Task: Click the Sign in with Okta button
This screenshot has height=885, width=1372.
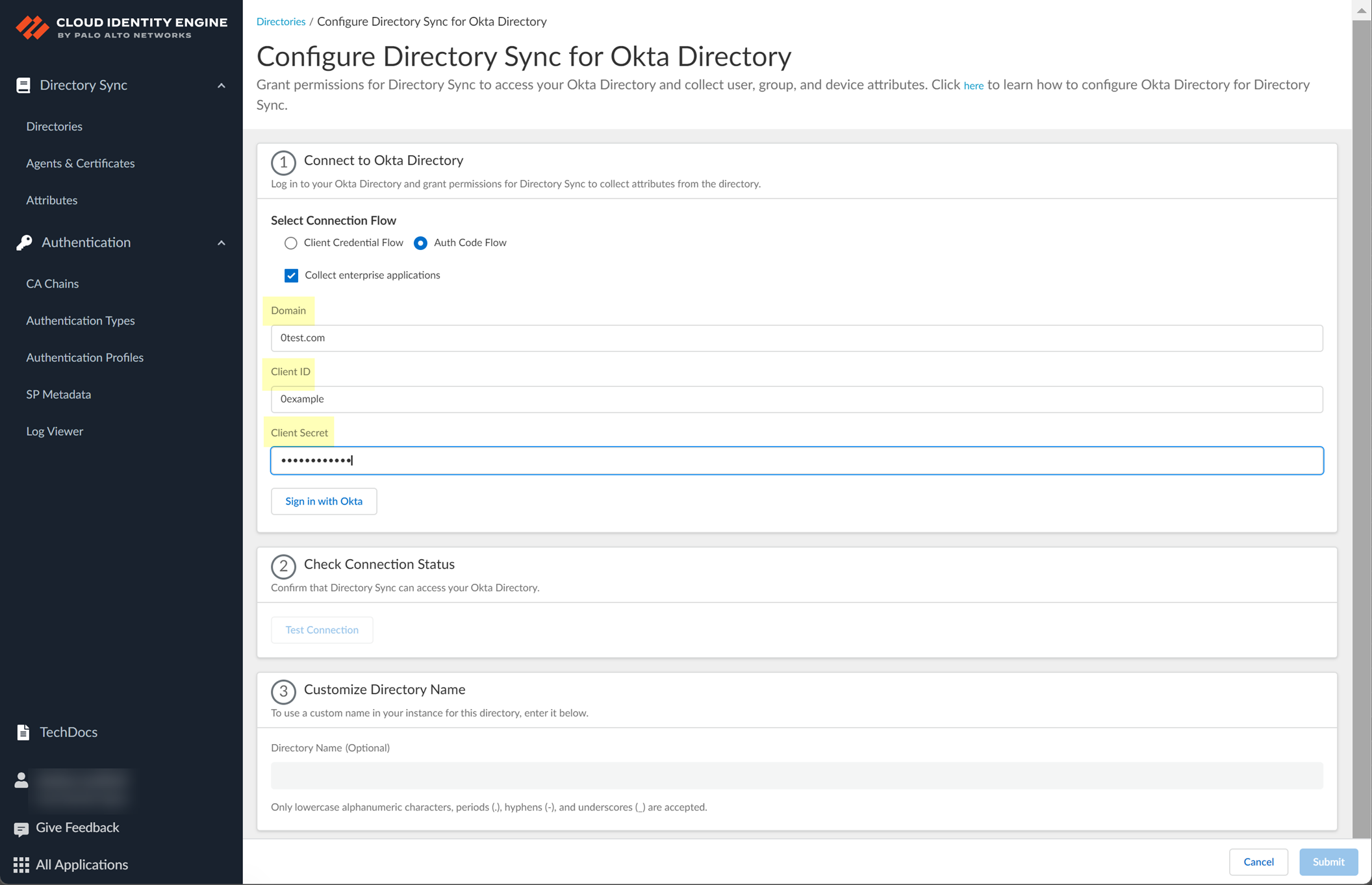Action: coord(324,501)
